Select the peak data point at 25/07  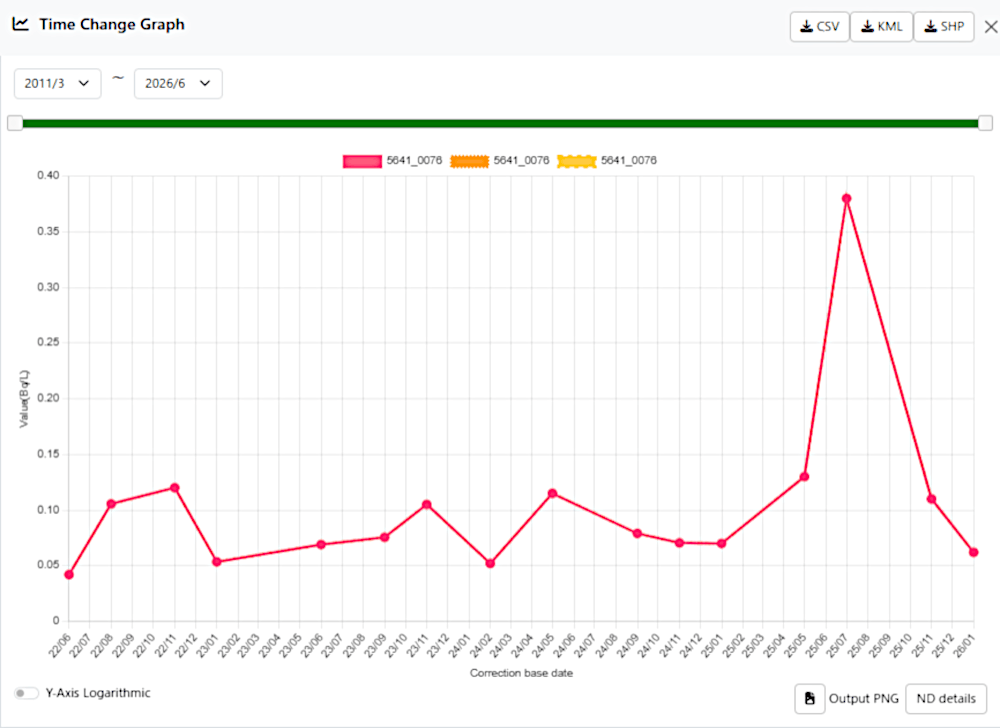click(846, 198)
